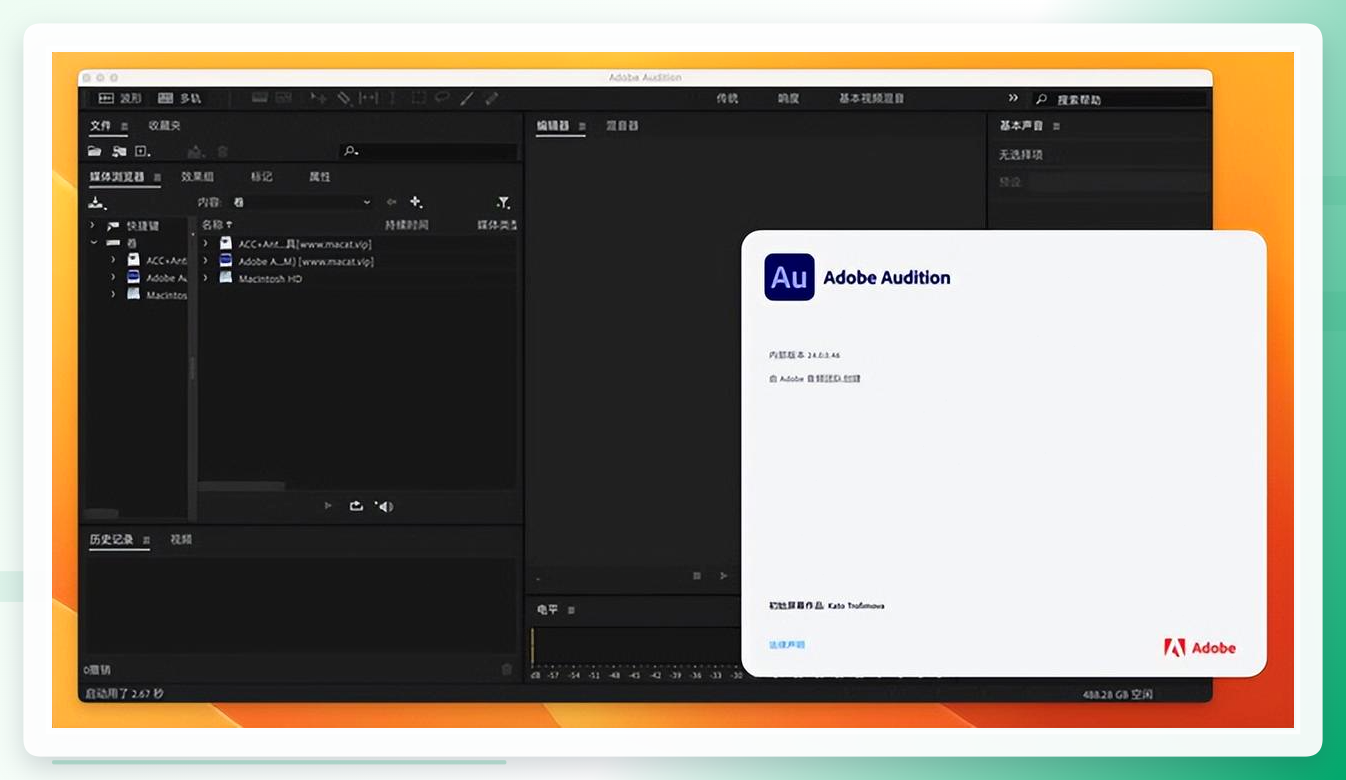This screenshot has width=1346, height=780.
Task: Open the Essential Sound (基本声音) panel menu icon
Action: click(x=1056, y=126)
